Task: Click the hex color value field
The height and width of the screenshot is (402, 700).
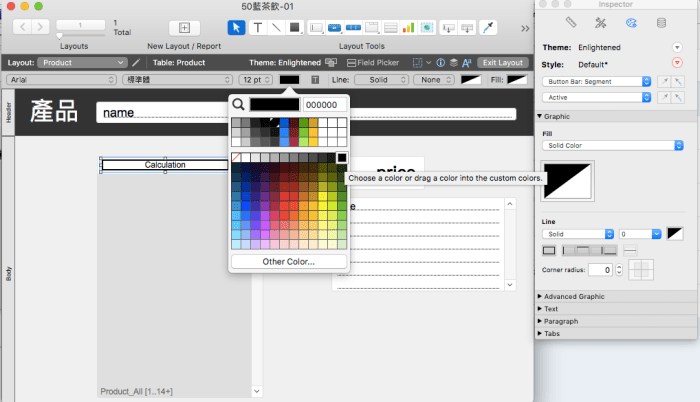Action: [324, 103]
